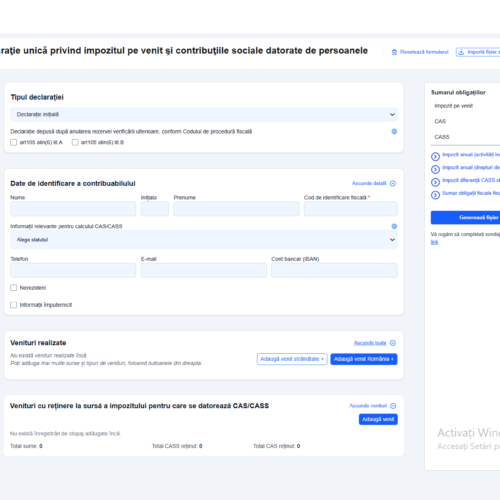Viewport: 500px width, 500px height.
Task: Focus the Cod de identificare fiscală field
Action: 351,209
